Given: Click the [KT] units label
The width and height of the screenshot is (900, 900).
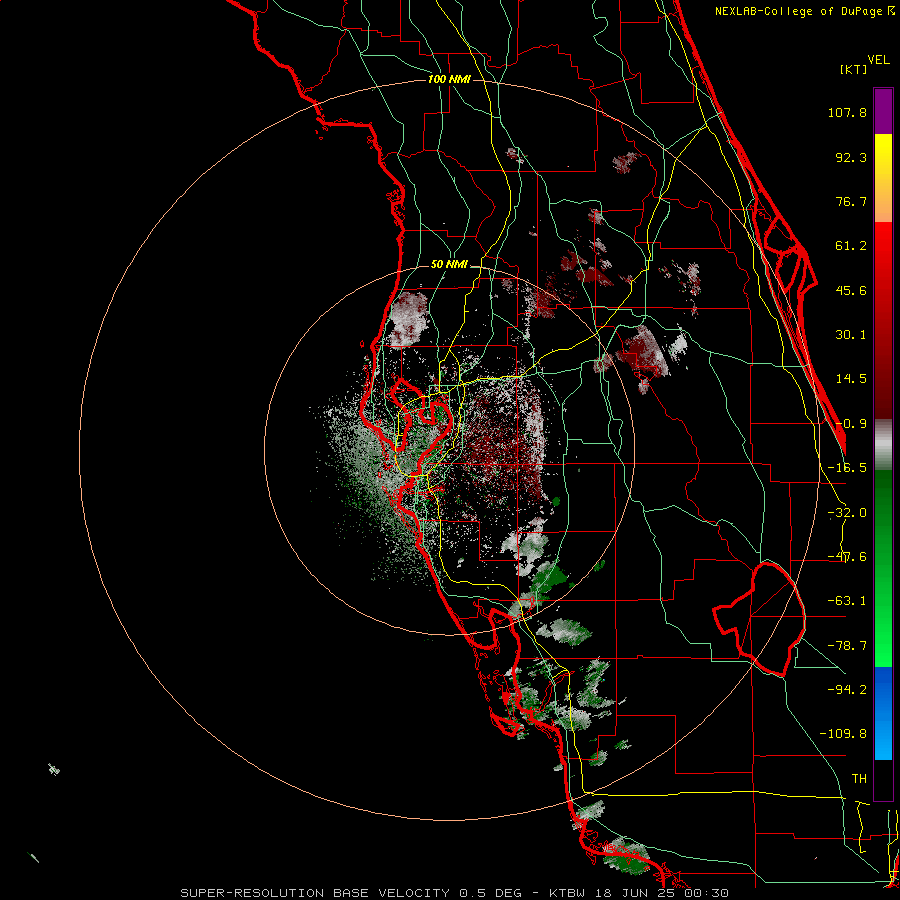Looking at the screenshot, I should [x=853, y=69].
